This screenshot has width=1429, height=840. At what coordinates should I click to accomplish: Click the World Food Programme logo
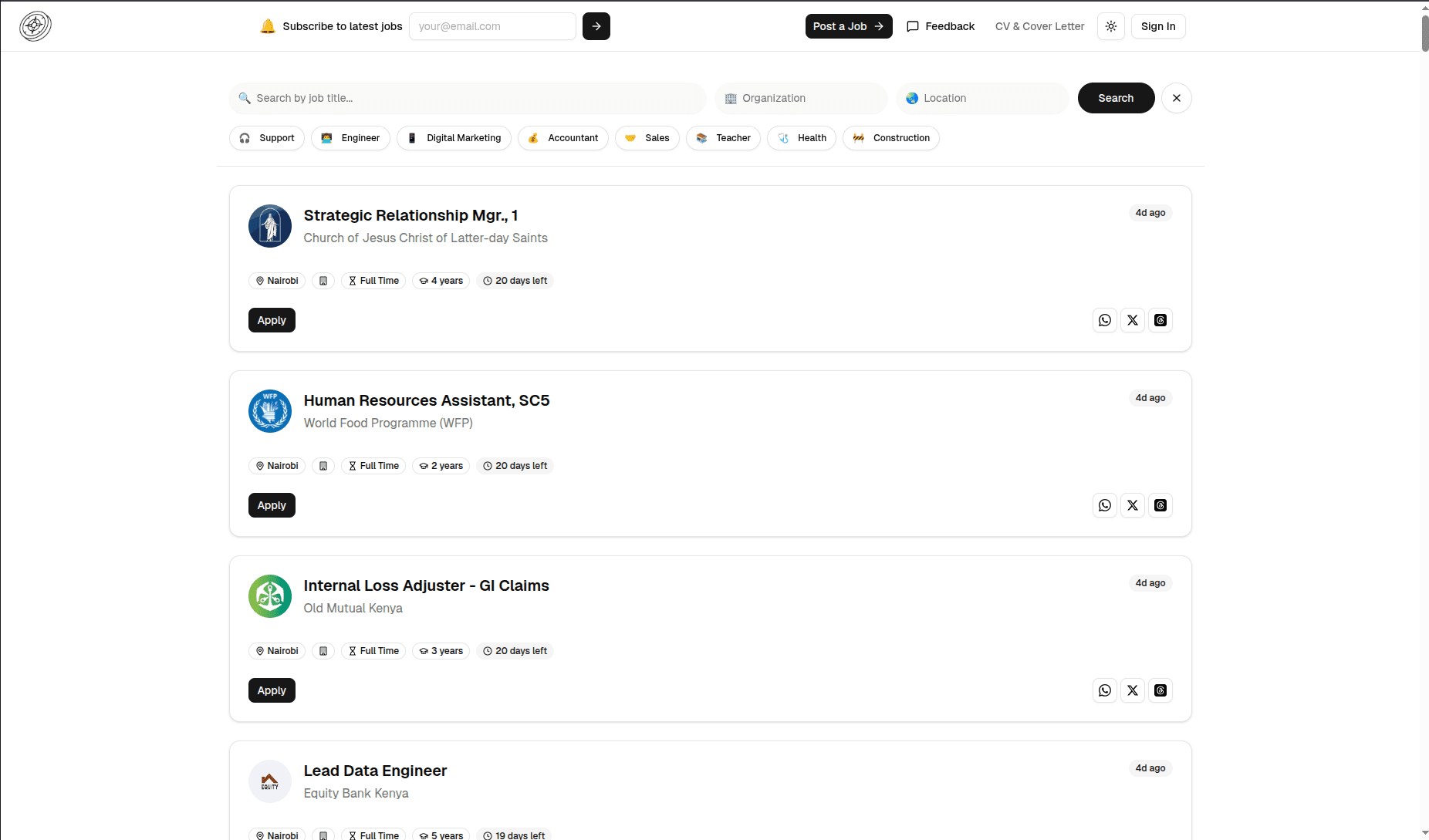point(270,411)
